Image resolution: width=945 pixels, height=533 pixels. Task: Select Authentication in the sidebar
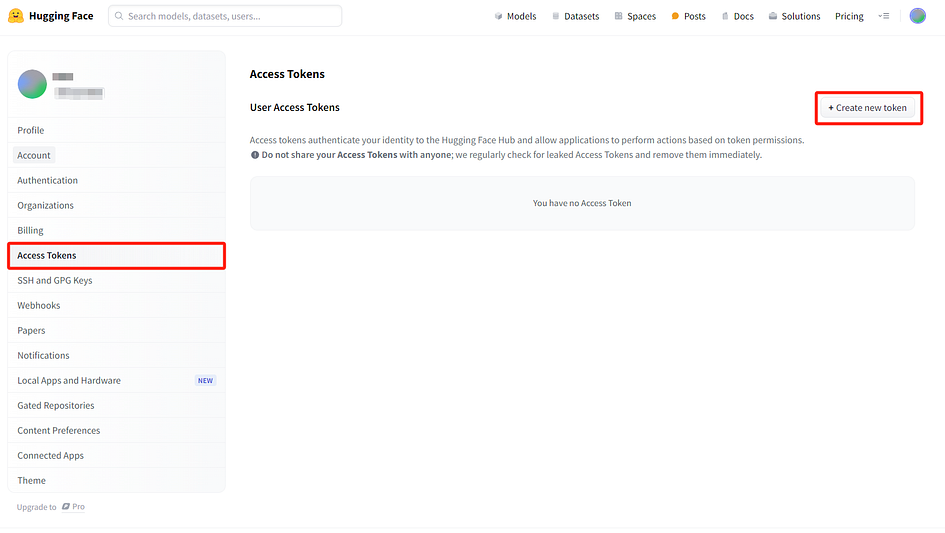pos(116,180)
